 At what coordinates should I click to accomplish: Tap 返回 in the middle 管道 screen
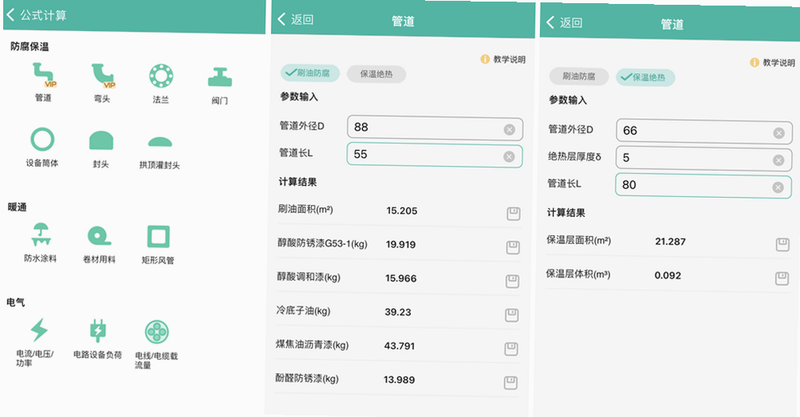coord(295,19)
